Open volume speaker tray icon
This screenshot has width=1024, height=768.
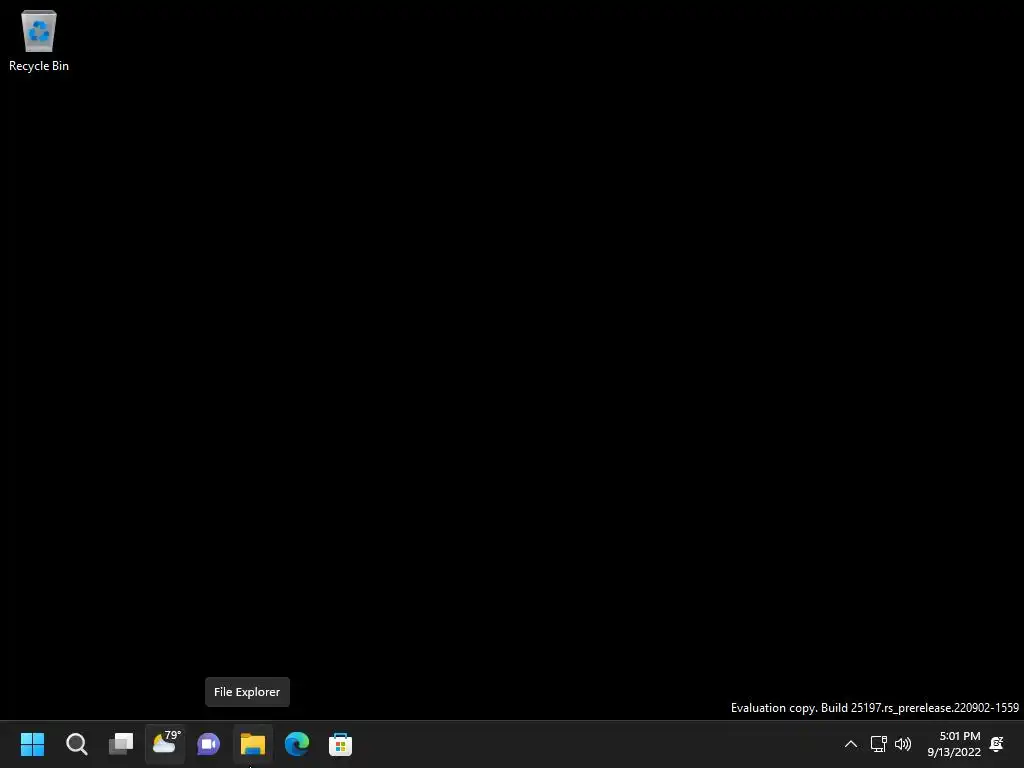point(903,744)
